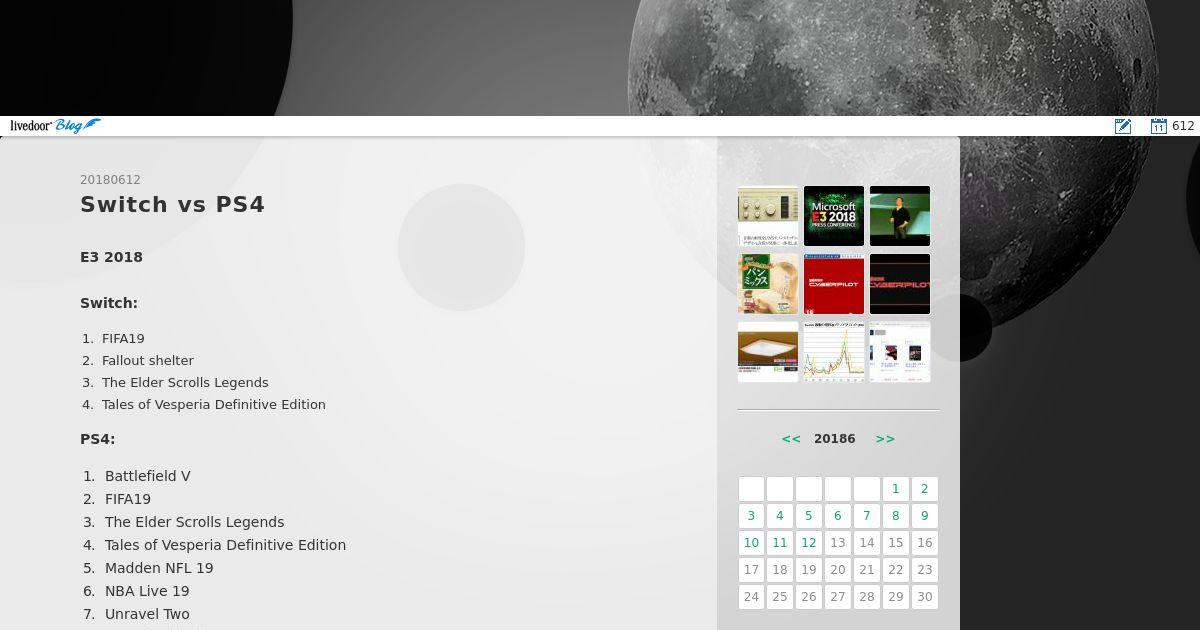Viewport: 1200px width, 630px height.
Task: Open the audio equipment thumbnail
Action: coord(768,216)
